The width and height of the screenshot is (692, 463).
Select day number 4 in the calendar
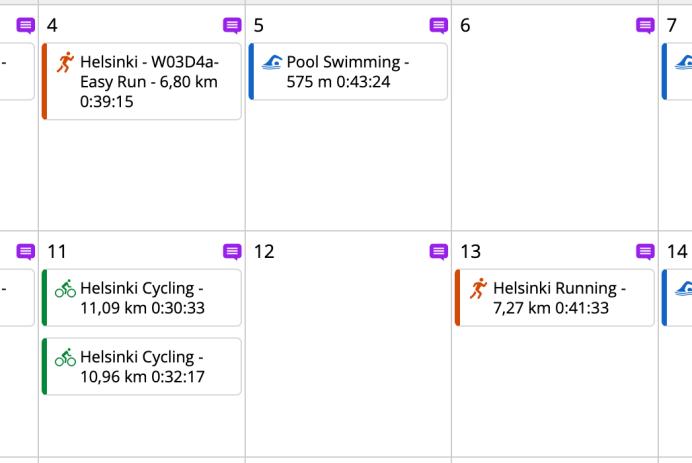click(x=52, y=26)
